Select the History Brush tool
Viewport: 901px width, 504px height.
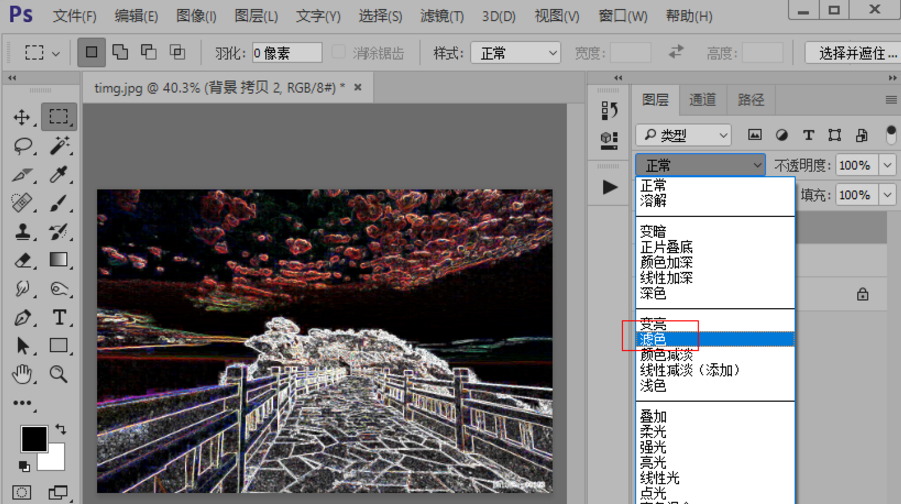59,232
